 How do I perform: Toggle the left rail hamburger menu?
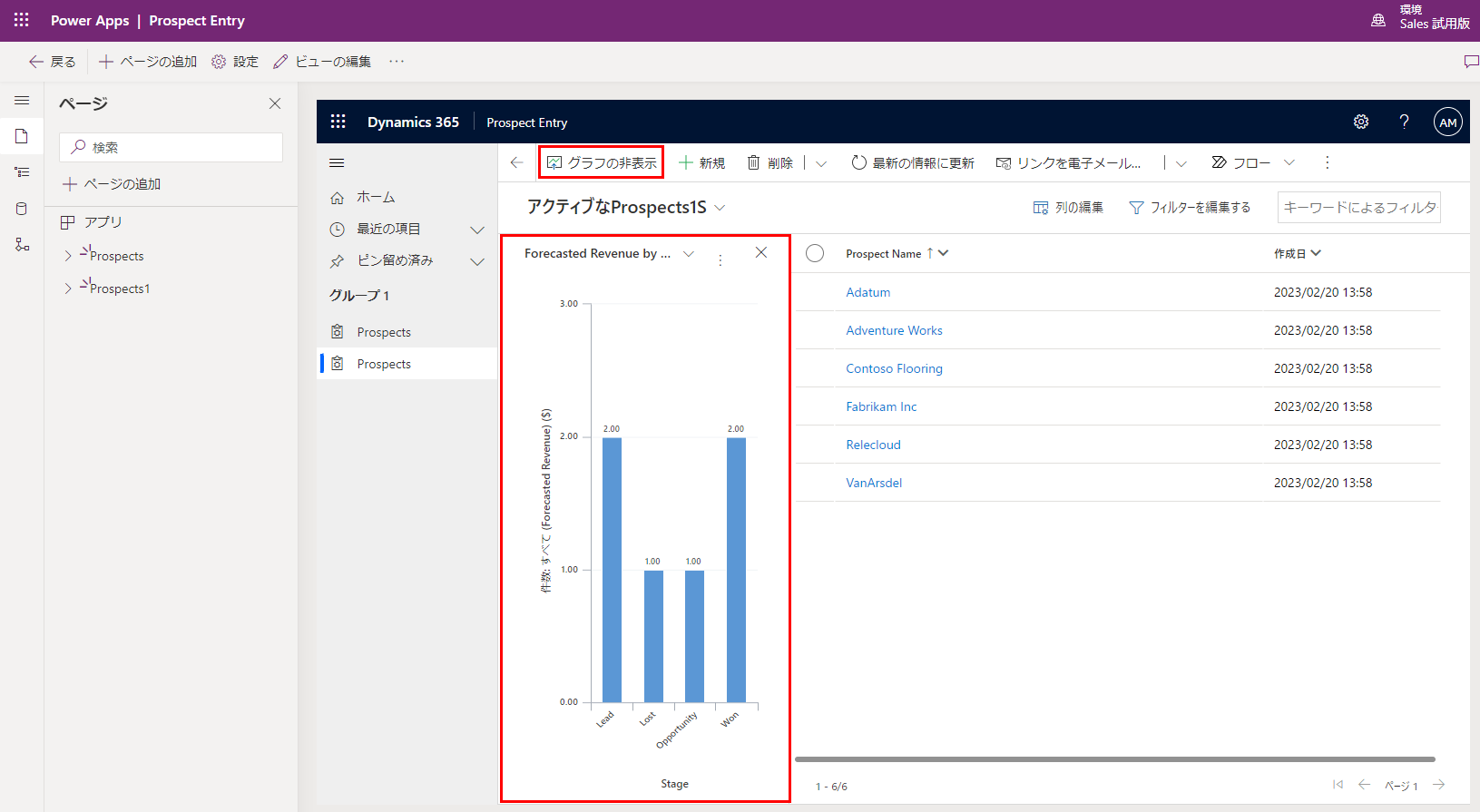tap(22, 101)
